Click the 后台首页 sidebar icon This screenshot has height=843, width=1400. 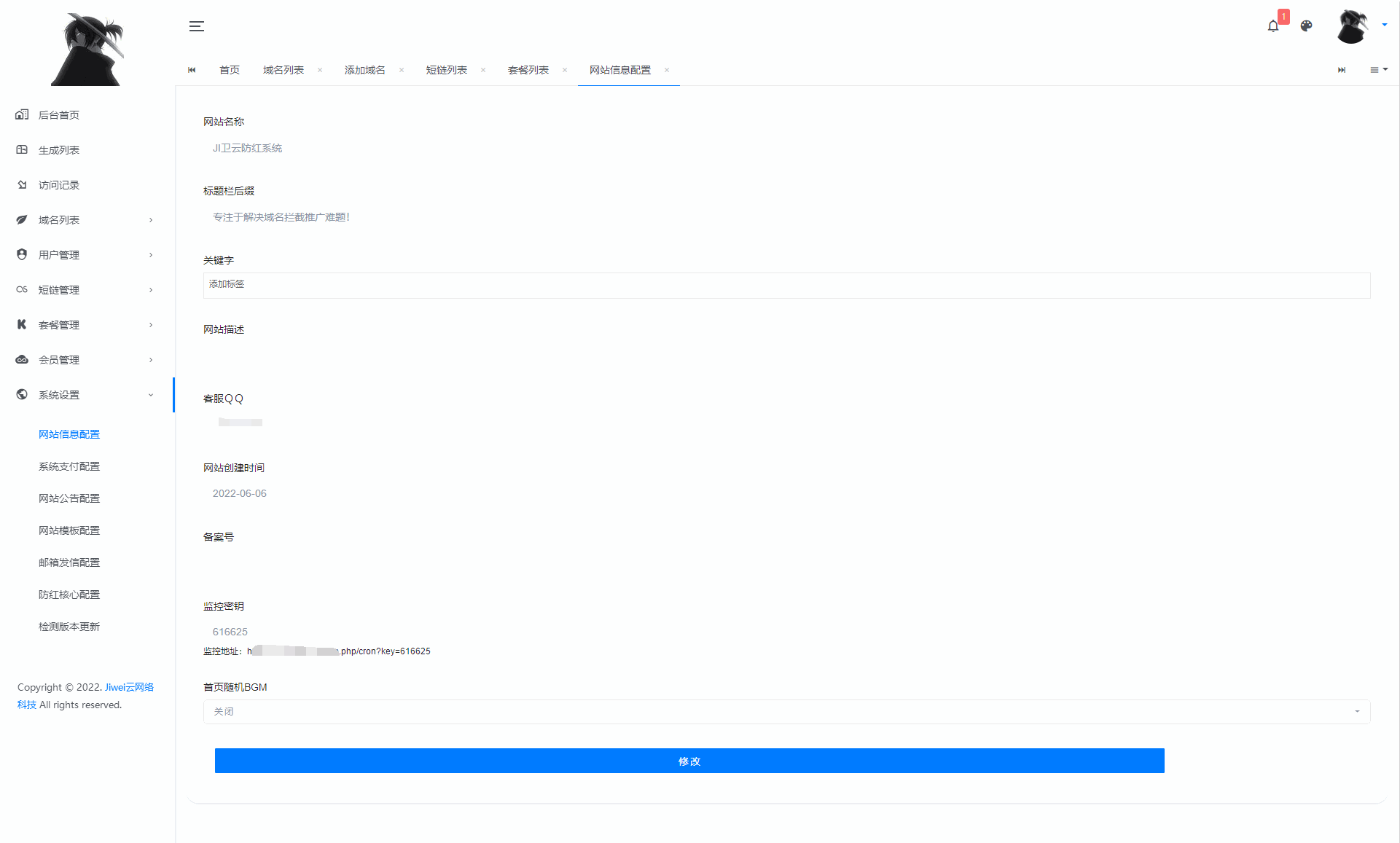[22, 114]
